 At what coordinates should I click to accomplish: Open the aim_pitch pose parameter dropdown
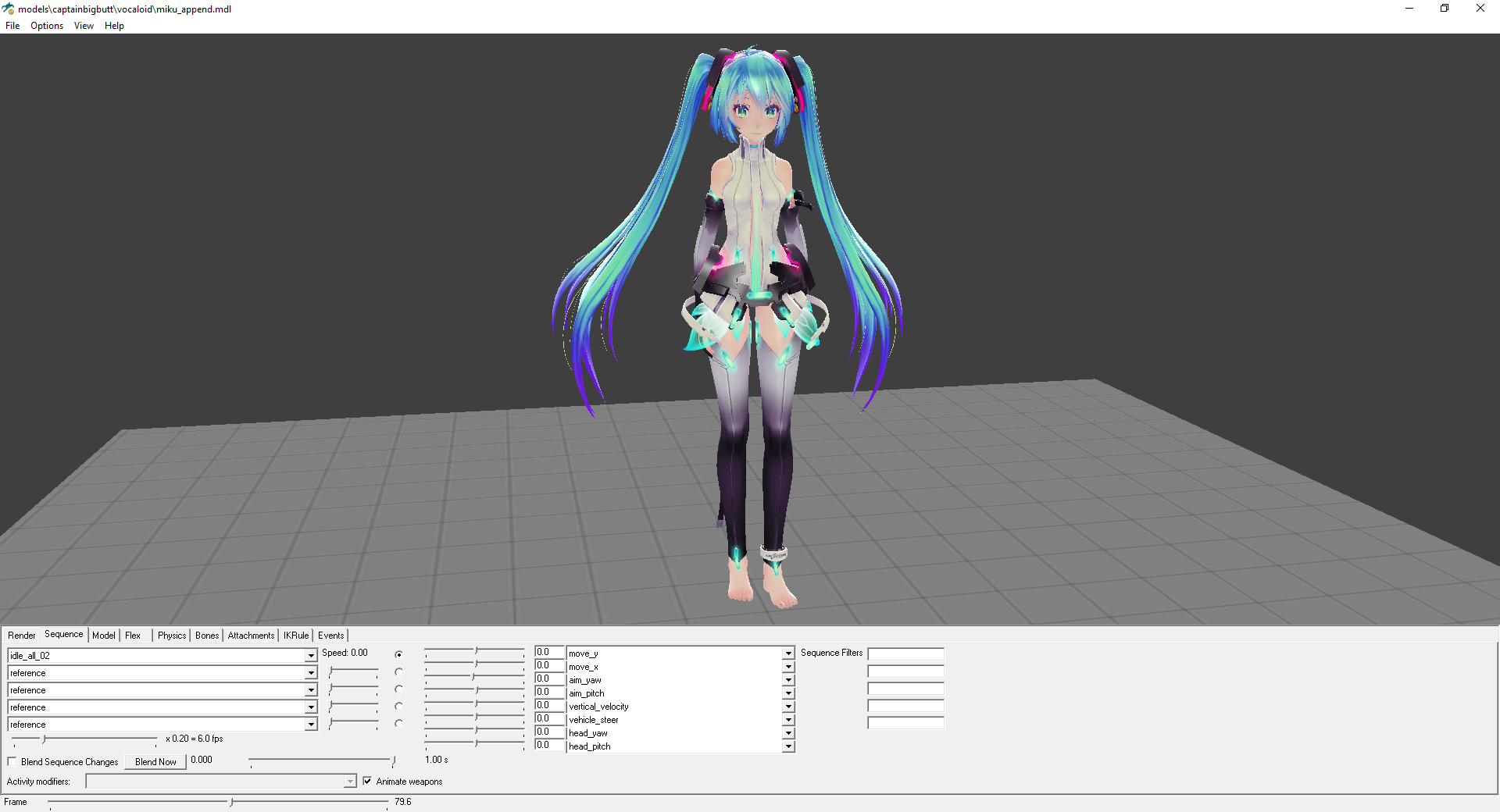click(788, 693)
